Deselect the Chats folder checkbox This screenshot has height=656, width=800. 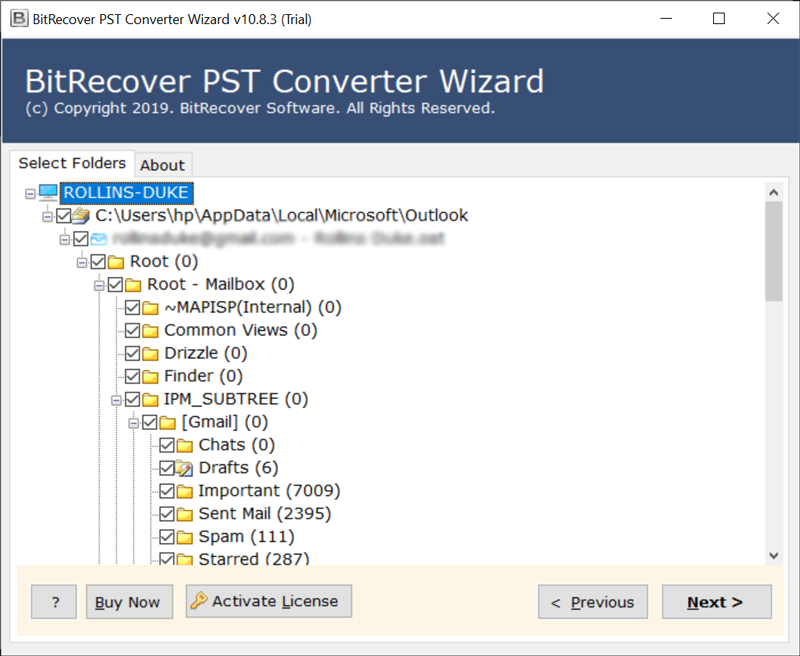click(167, 445)
